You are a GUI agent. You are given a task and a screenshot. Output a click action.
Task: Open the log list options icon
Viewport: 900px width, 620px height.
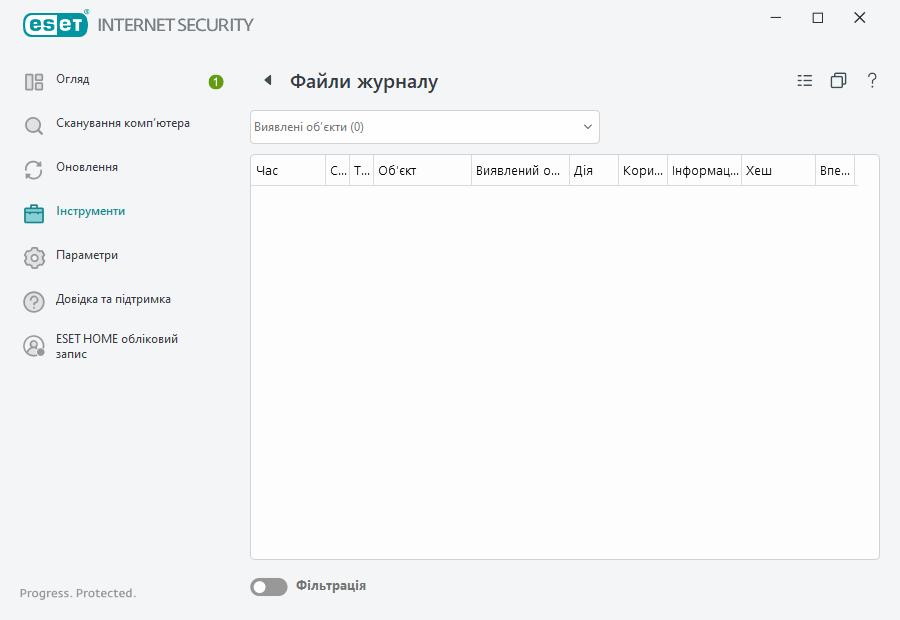pyautogui.click(x=804, y=80)
